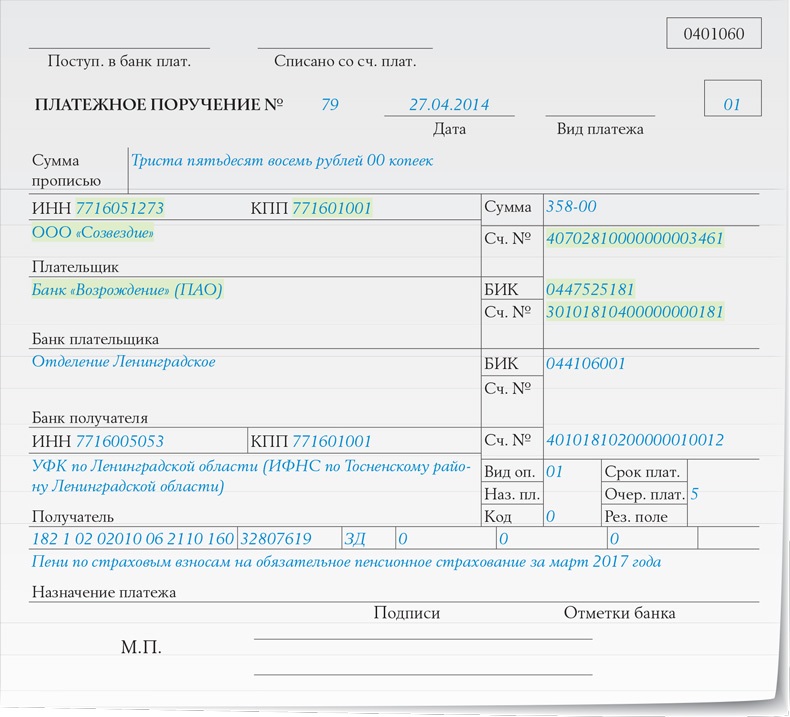Click the 'Дата' label under the date
790x717 pixels.
click(x=449, y=129)
